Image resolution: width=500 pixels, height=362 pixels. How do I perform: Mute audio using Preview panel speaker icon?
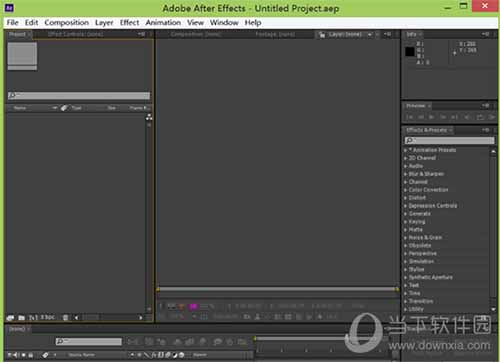coord(467,117)
